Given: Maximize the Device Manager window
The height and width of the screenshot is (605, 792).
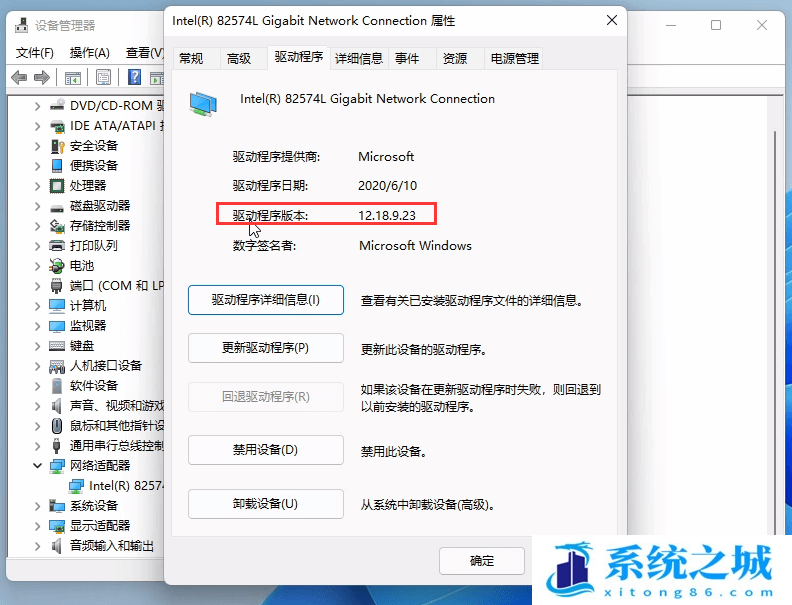Looking at the screenshot, I should (x=716, y=25).
